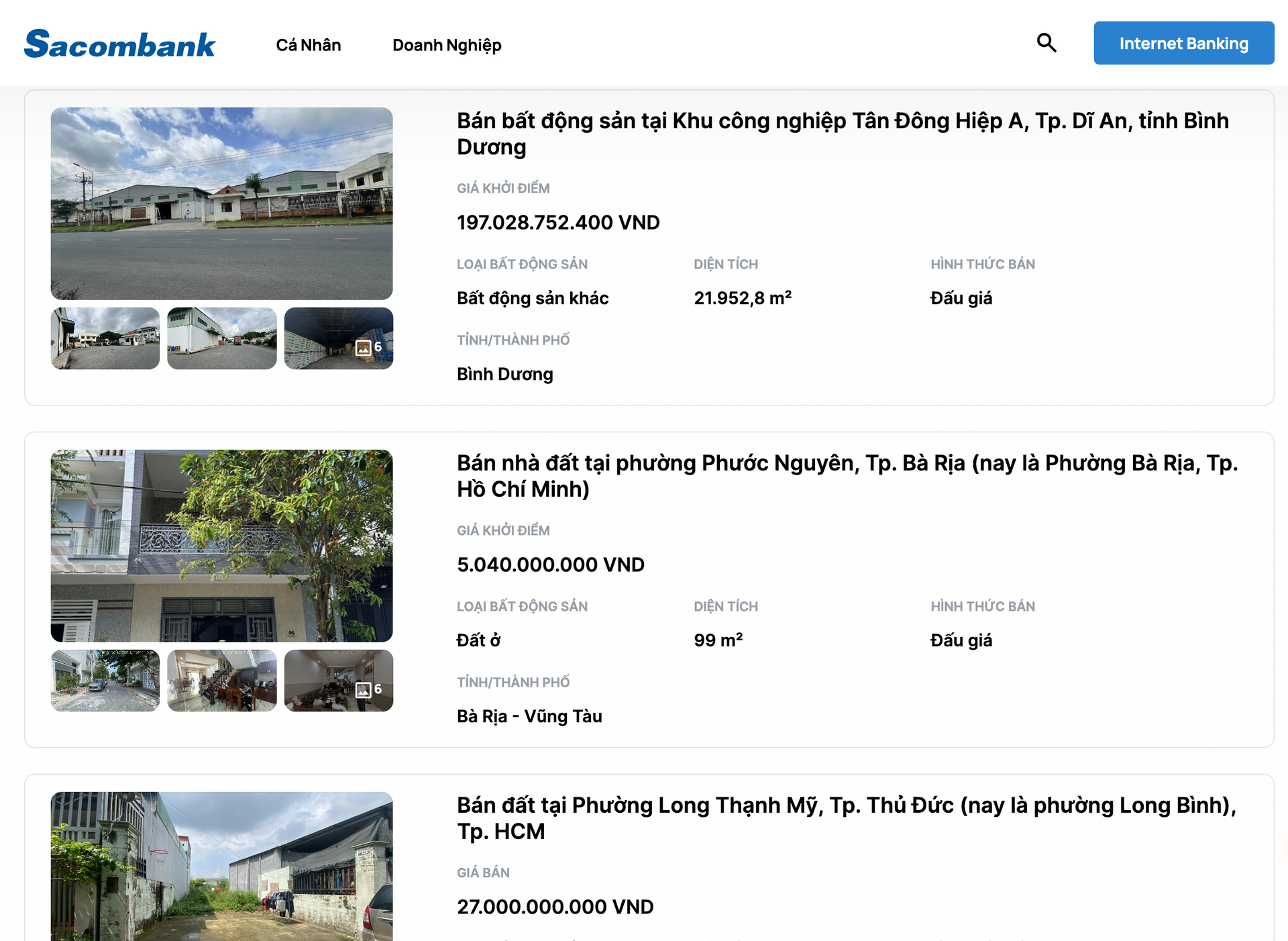This screenshot has width=1288, height=941.
Task: Click the 27.000.000.000 VND sale price
Action: [x=555, y=907]
